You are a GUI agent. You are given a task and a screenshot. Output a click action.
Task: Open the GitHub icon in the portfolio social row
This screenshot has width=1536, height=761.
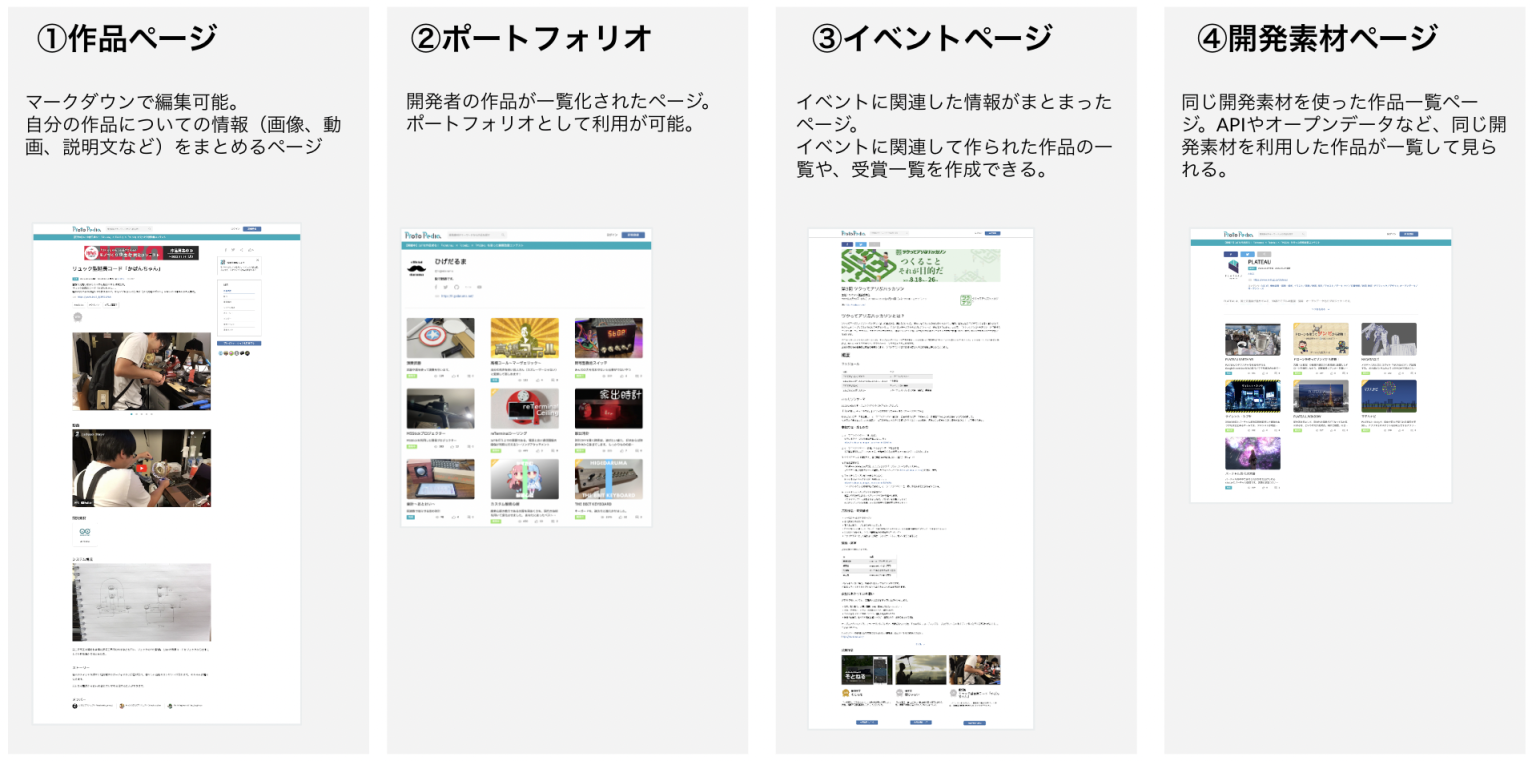457,287
